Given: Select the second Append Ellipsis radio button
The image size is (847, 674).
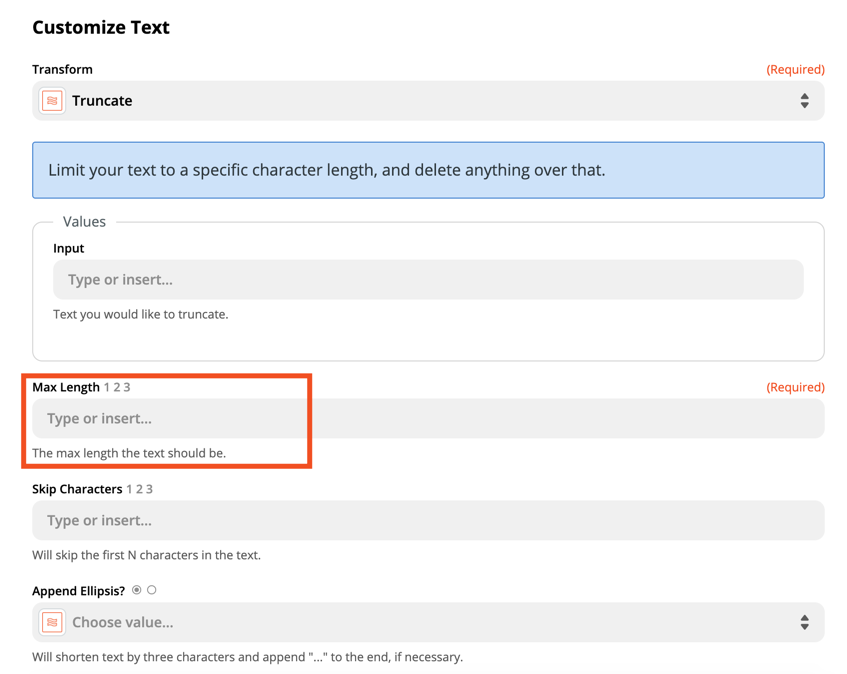Looking at the screenshot, I should pos(152,590).
